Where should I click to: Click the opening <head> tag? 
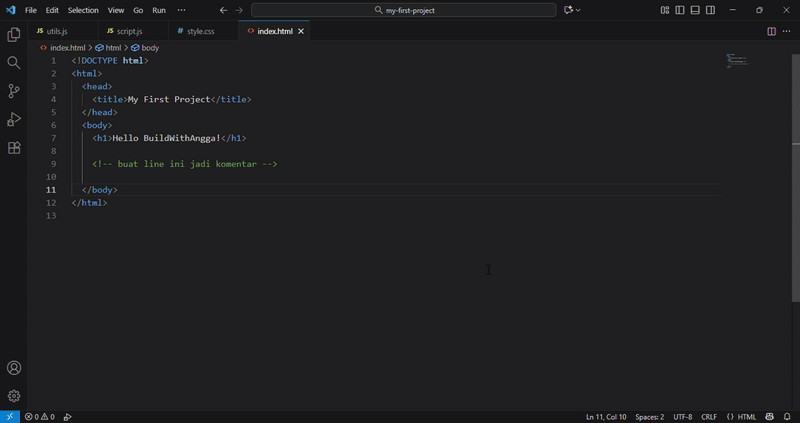pos(97,86)
